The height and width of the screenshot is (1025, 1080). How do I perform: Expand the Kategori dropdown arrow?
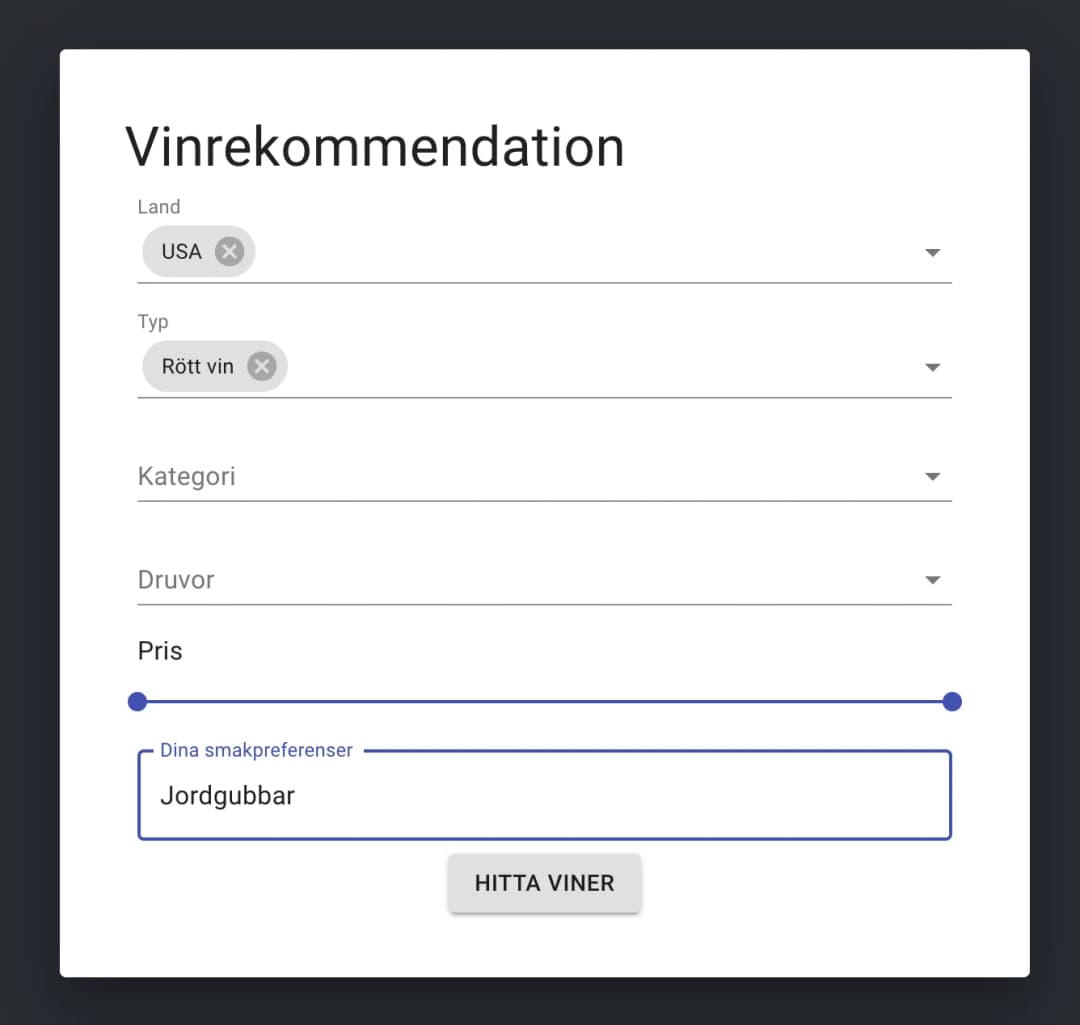[x=932, y=477]
